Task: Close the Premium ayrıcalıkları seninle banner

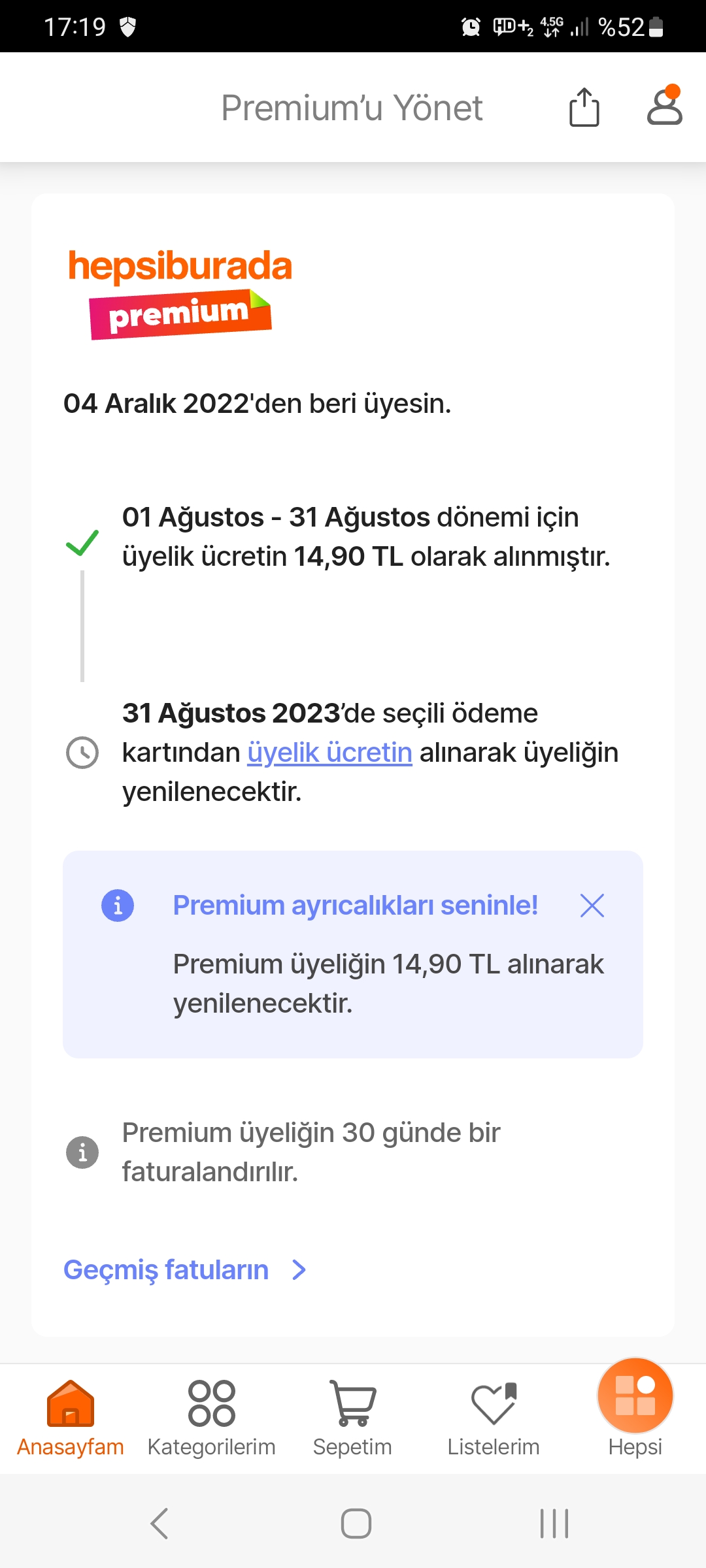Action: pyautogui.click(x=592, y=906)
